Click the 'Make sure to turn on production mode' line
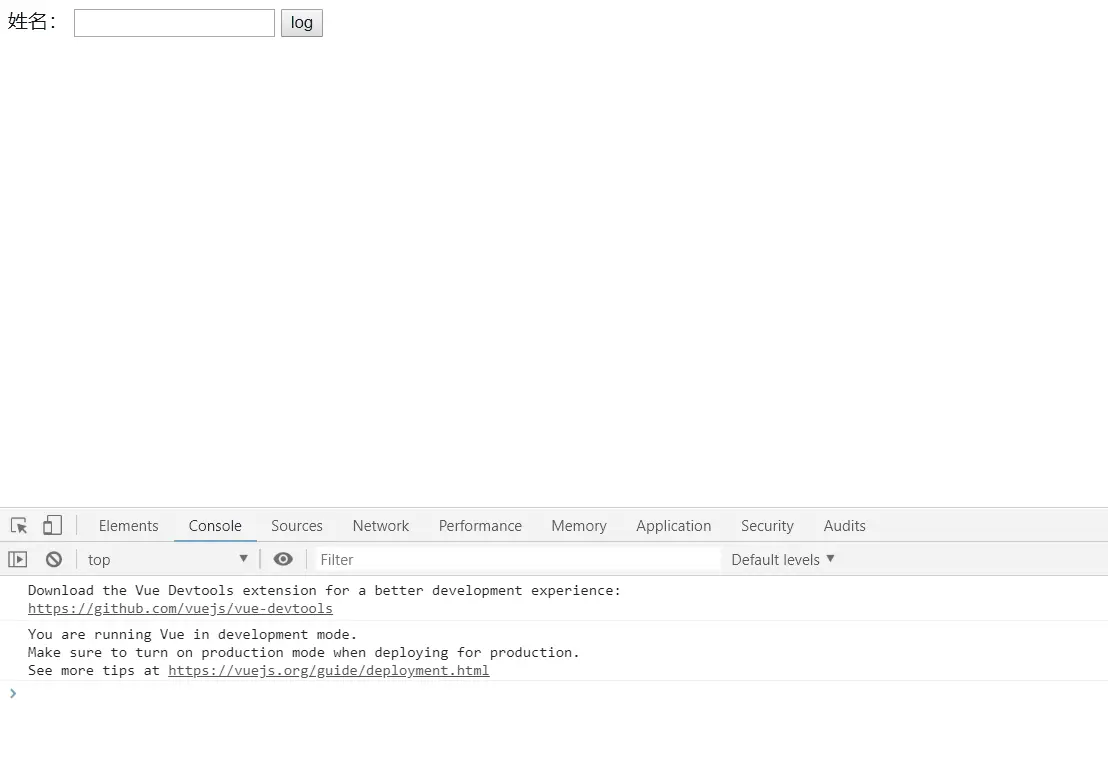The width and height of the screenshot is (1108, 773). (304, 652)
